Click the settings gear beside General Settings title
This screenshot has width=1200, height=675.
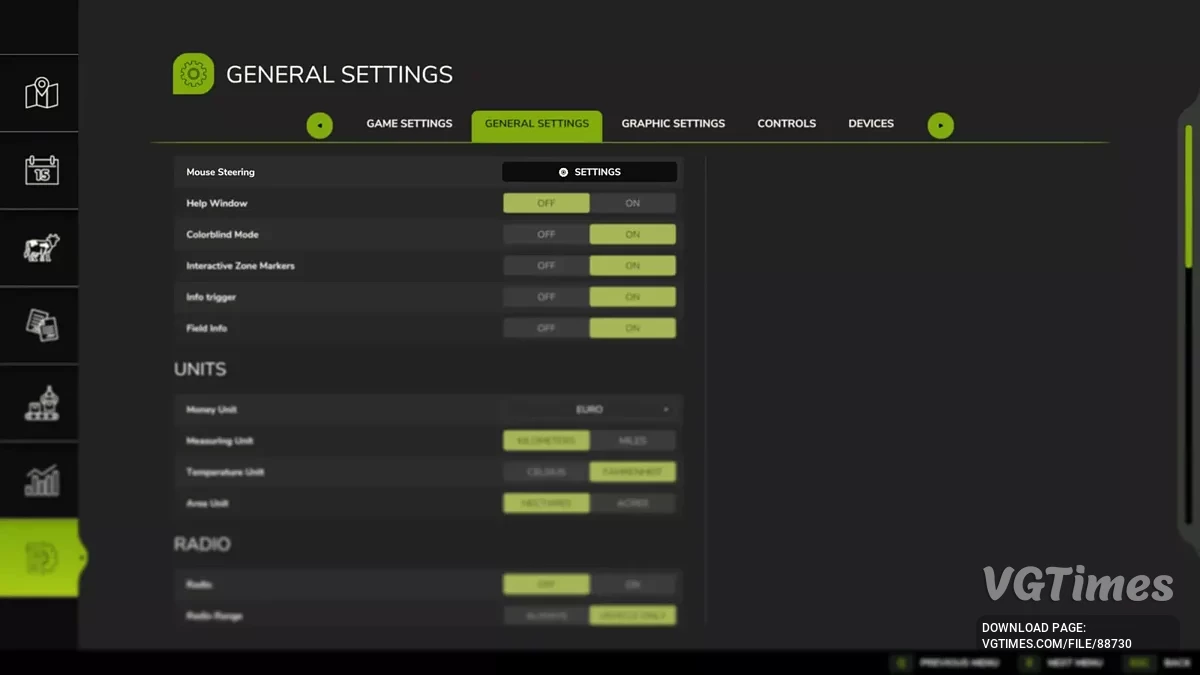click(x=193, y=73)
